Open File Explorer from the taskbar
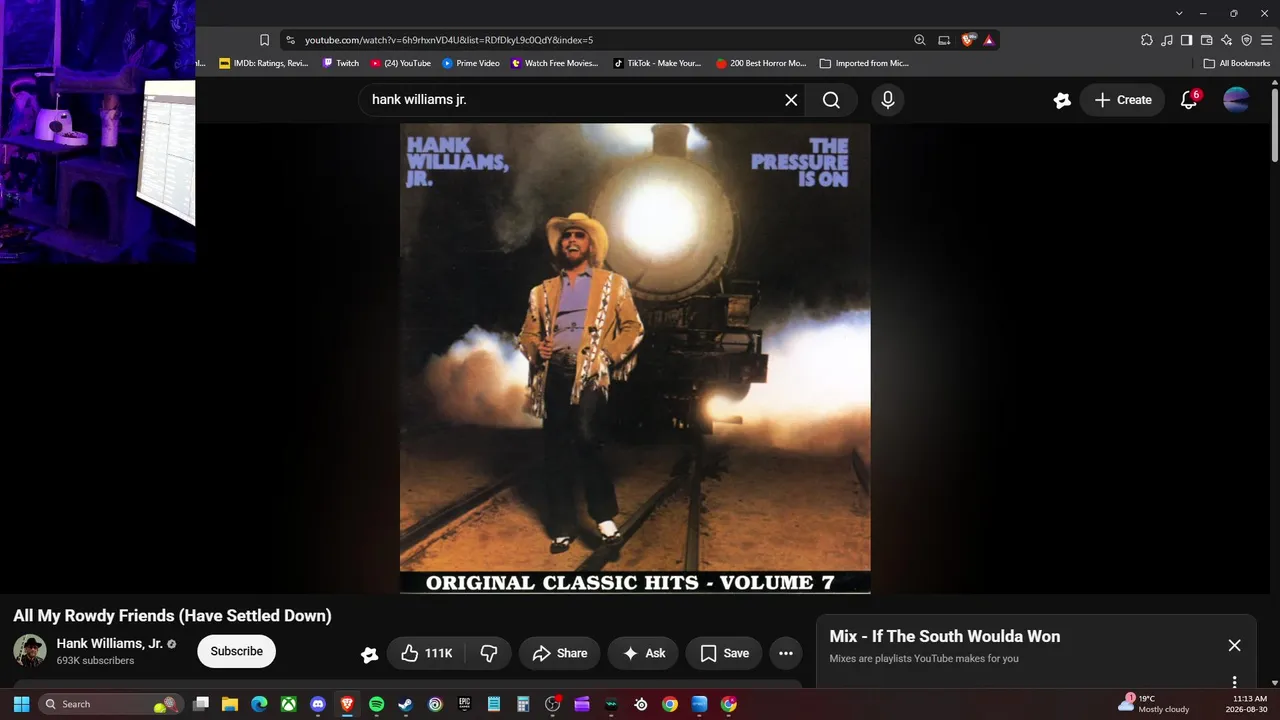 coord(230,704)
